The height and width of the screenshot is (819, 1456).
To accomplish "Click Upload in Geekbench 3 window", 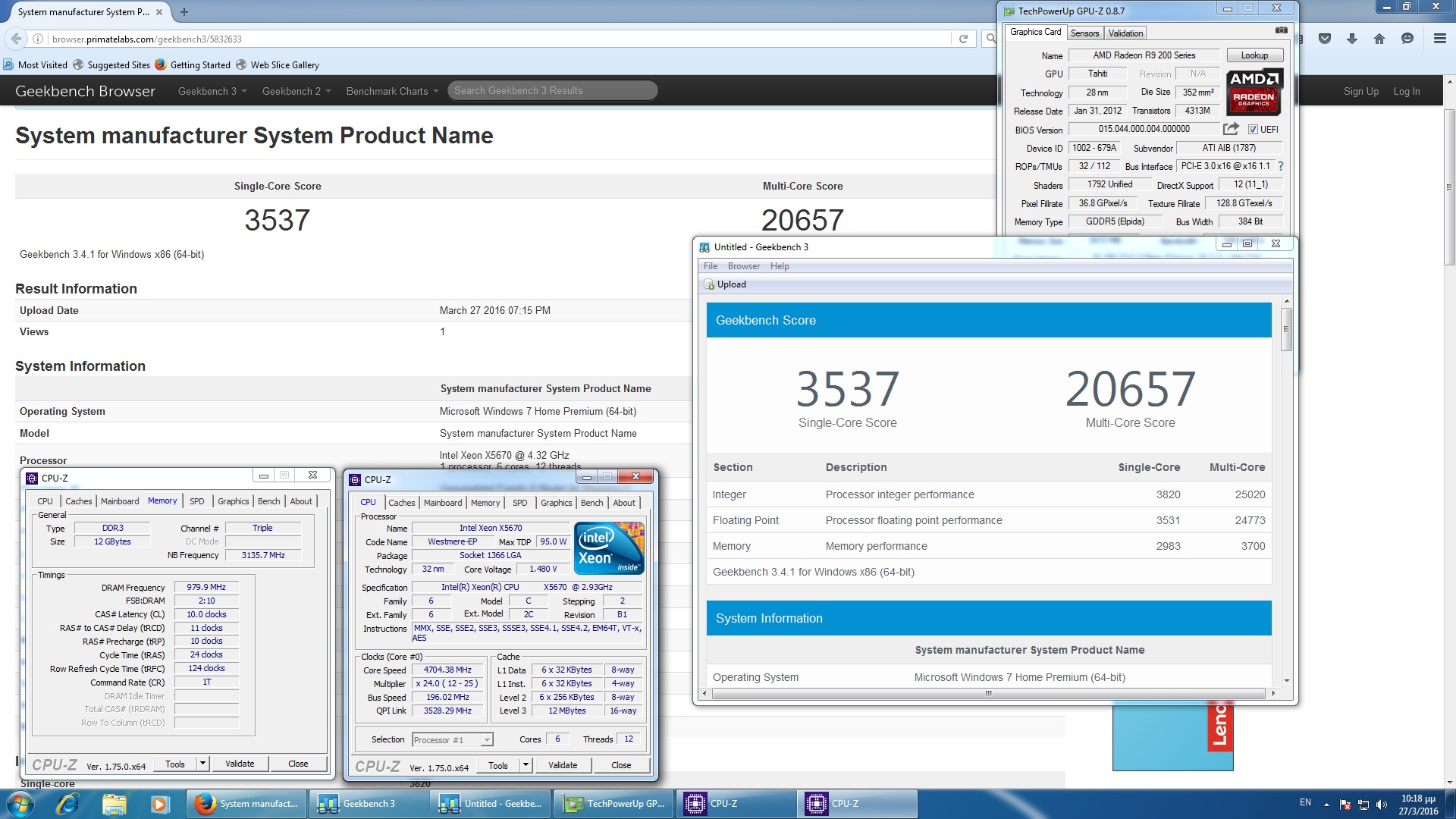I will tap(726, 284).
